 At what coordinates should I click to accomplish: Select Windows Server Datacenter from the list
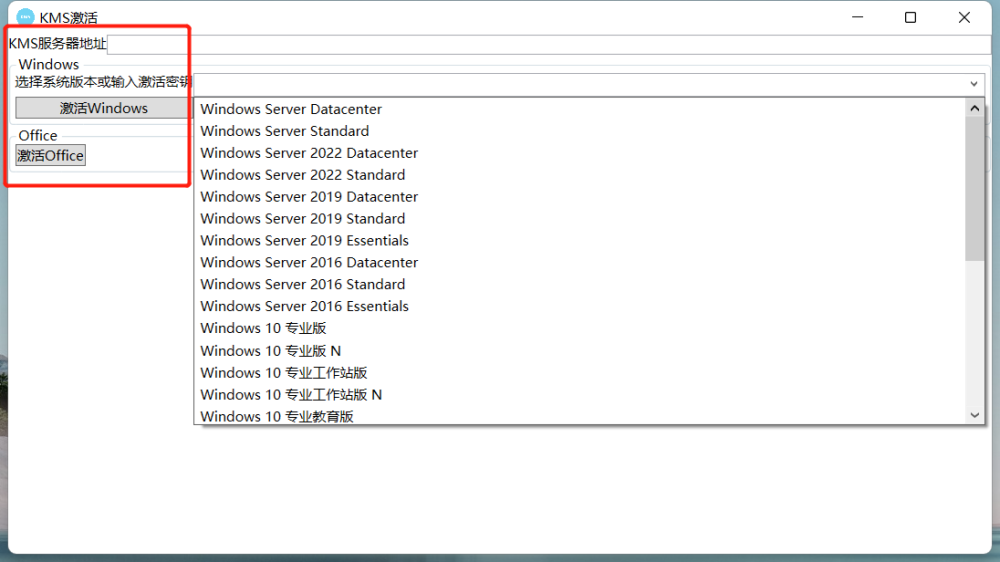pyautogui.click(x=580, y=109)
